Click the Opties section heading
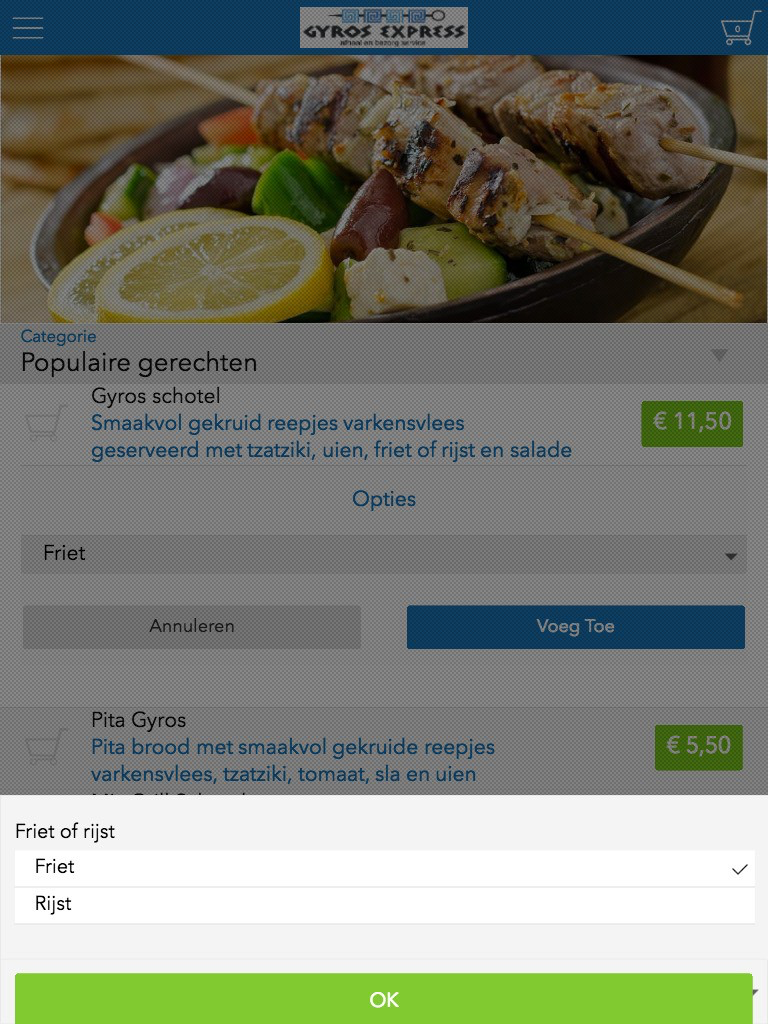The height and width of the screenshot is (1024, 768). coord(384,499)
